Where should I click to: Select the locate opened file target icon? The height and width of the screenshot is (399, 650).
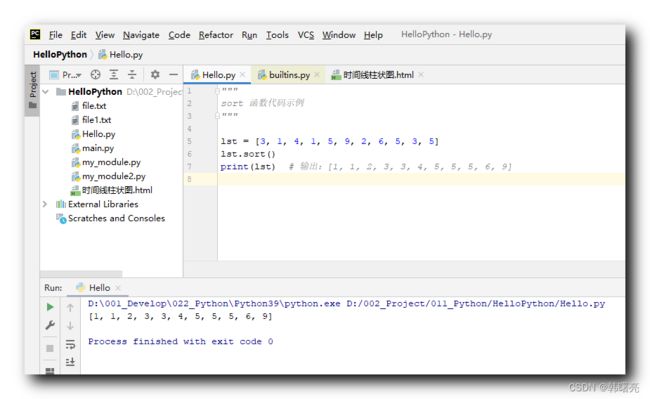coord(95,75)
